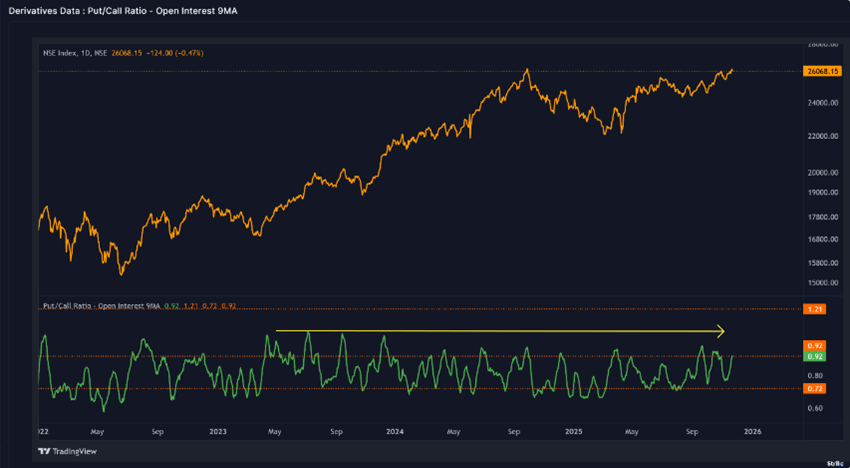
Task: Click the 2025 label on time axis
Action: 573,432
